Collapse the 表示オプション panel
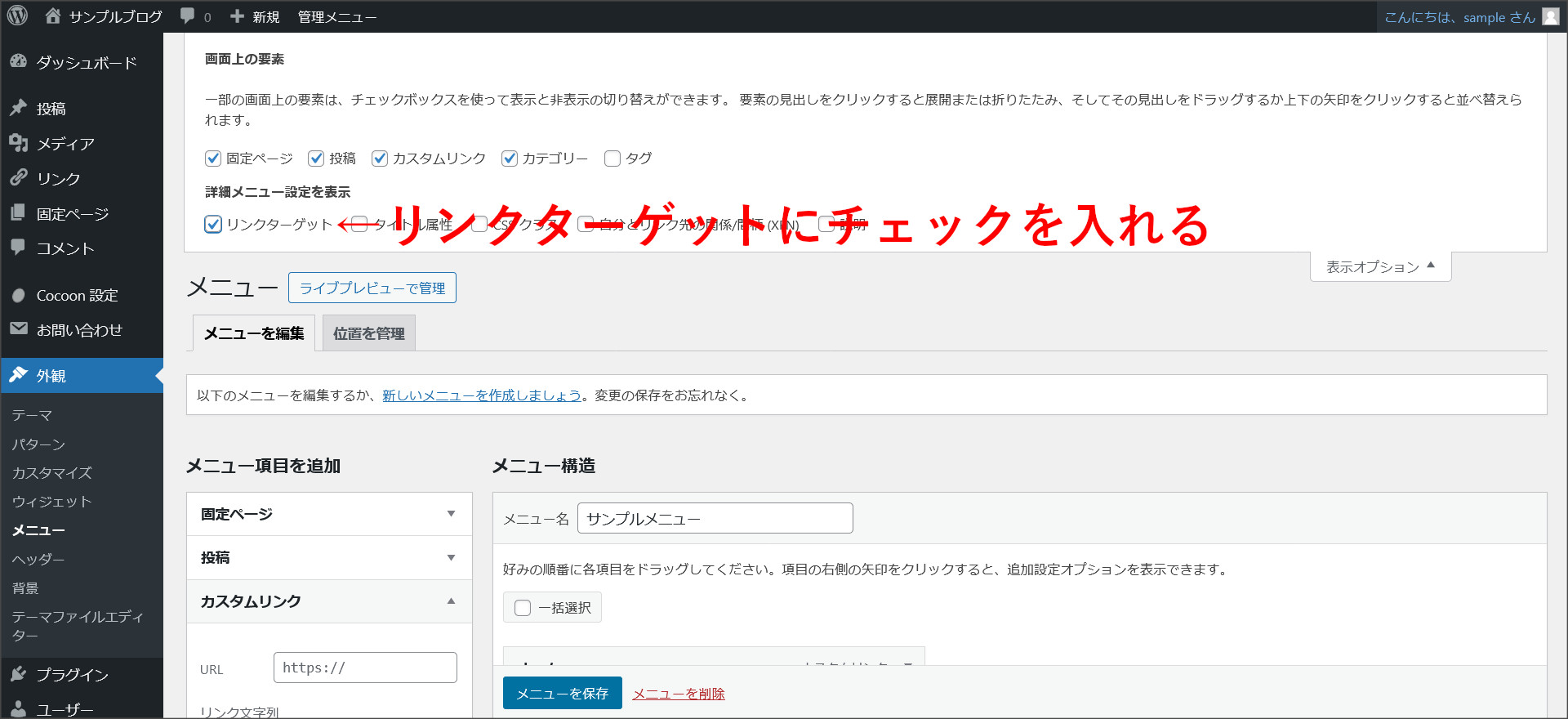The image size is (1568, 719). [1380, 267]
